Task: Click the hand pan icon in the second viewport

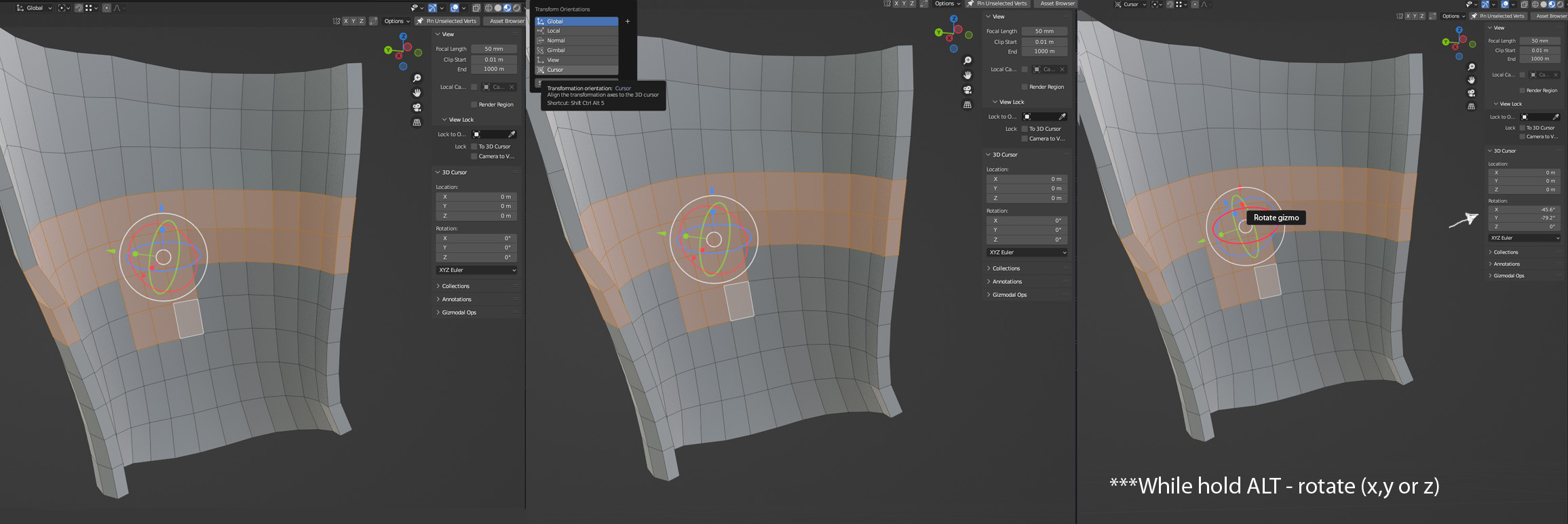Action: point(968,75)
